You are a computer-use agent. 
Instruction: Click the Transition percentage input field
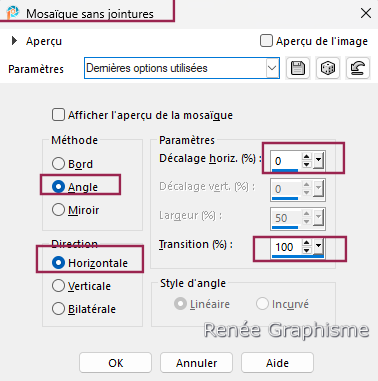click(x=286, y=247)
